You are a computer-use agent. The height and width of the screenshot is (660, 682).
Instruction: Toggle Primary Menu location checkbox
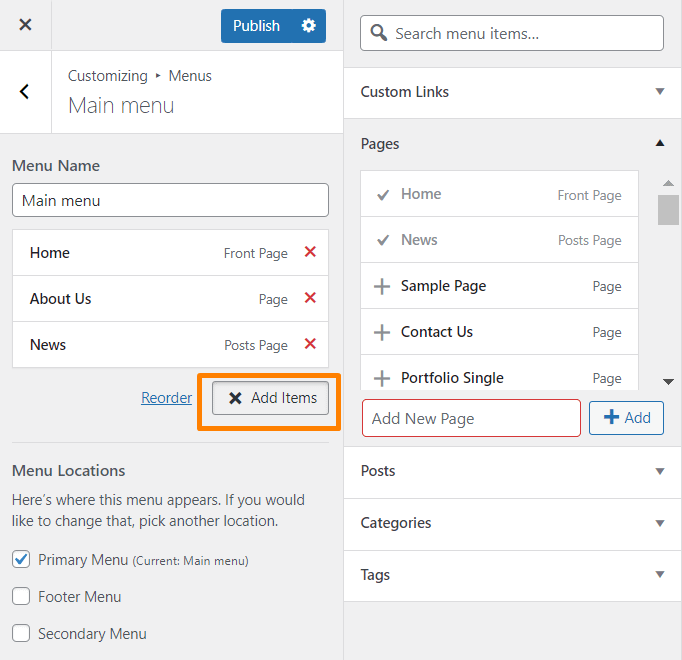pos(21,559)
